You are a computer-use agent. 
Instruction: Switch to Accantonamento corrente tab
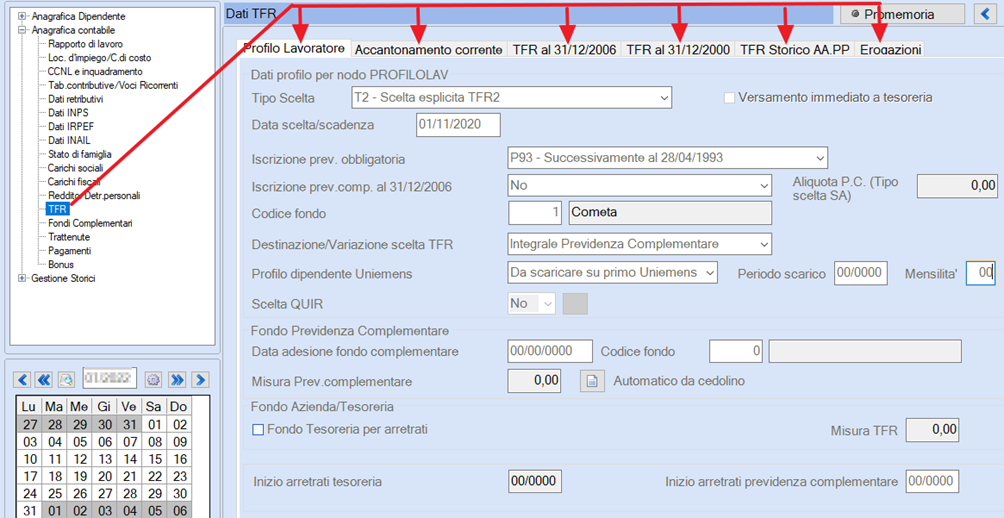[x=428, y=50]
